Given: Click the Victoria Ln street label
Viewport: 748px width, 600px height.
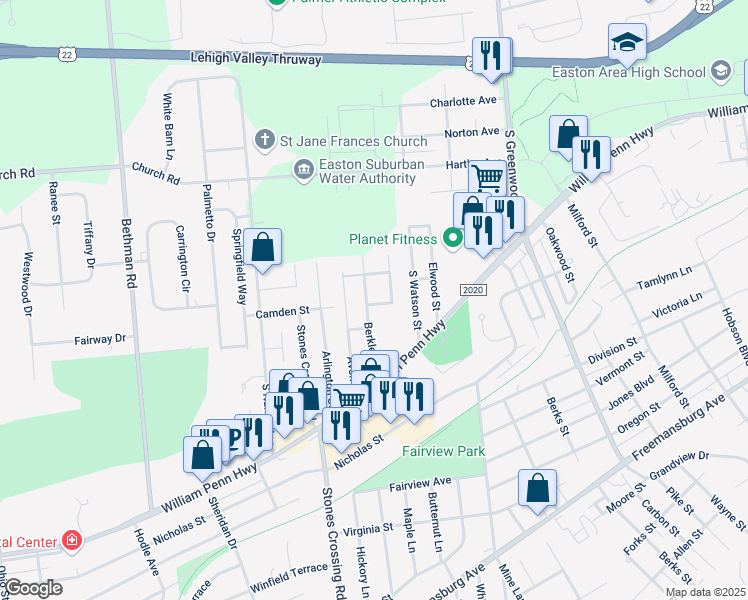Looking at the screenshot, I should (677, 305).
